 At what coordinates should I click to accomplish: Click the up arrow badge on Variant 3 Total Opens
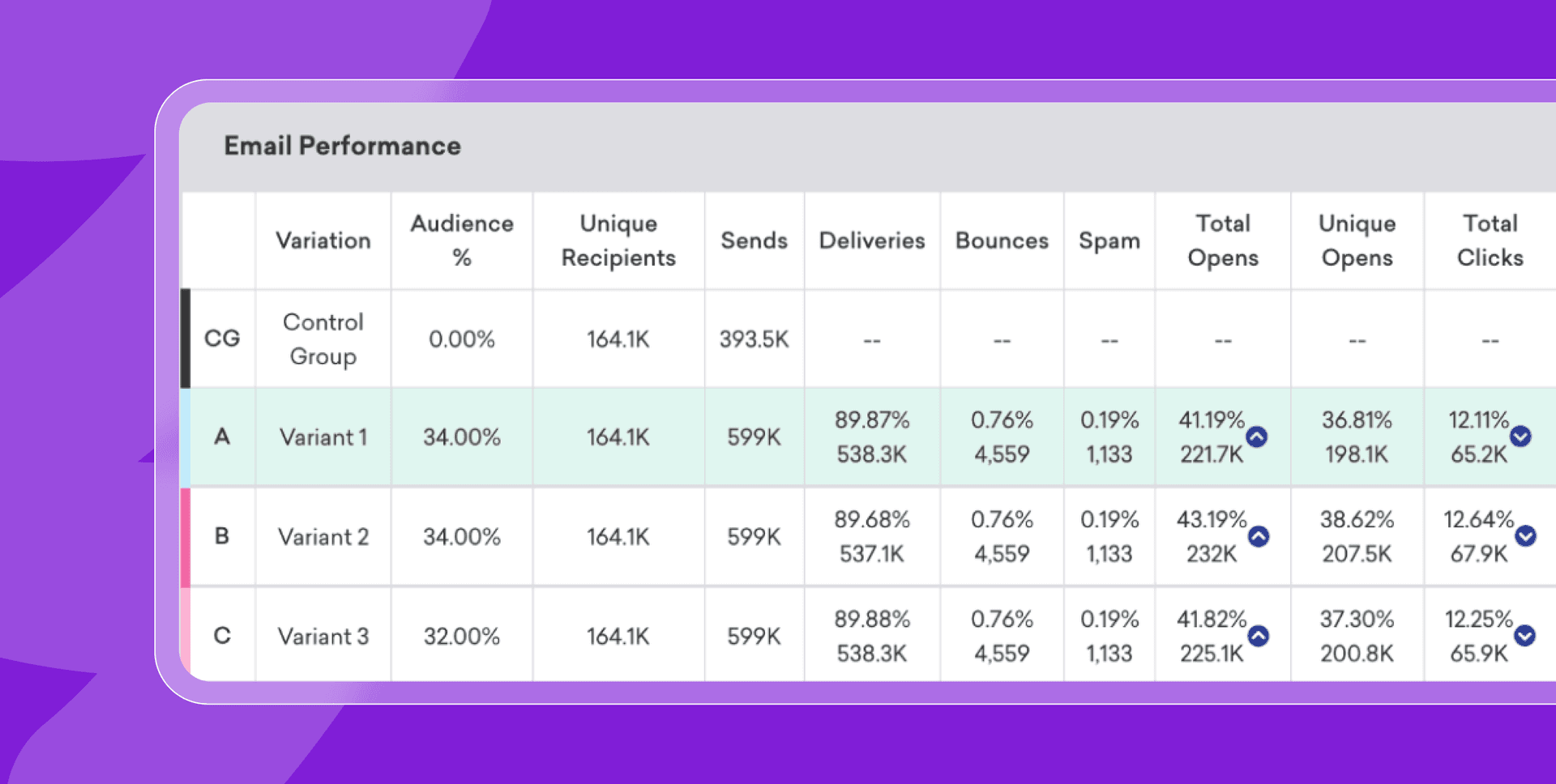point(1258,637)
